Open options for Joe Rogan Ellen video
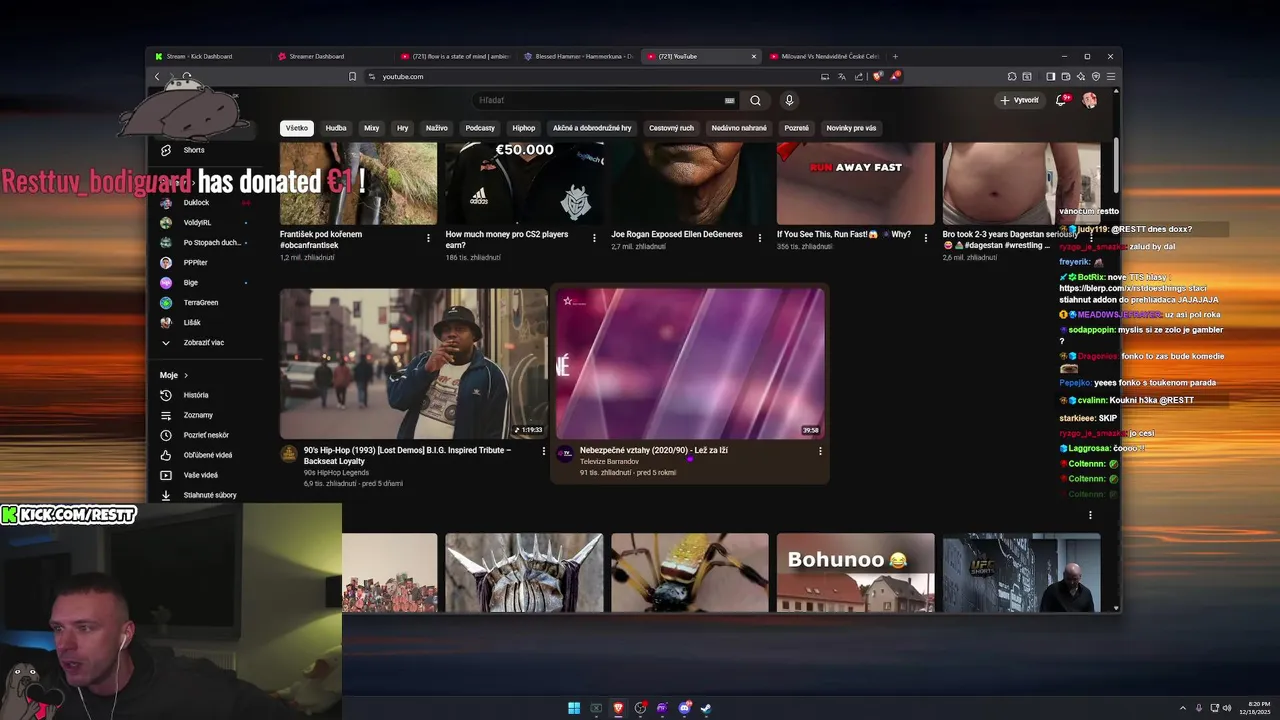The height and width of the screenshot is (720, 1280). point(759,238)
